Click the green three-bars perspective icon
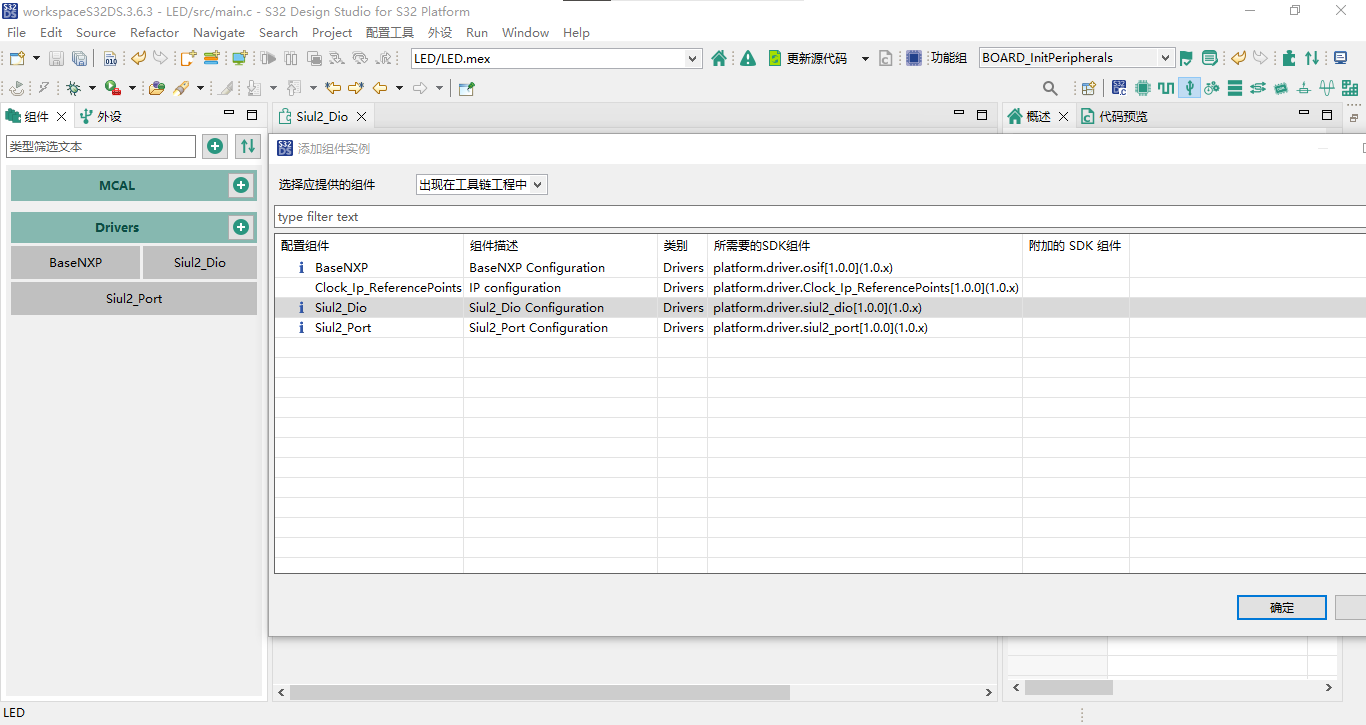 point(1235,88)
